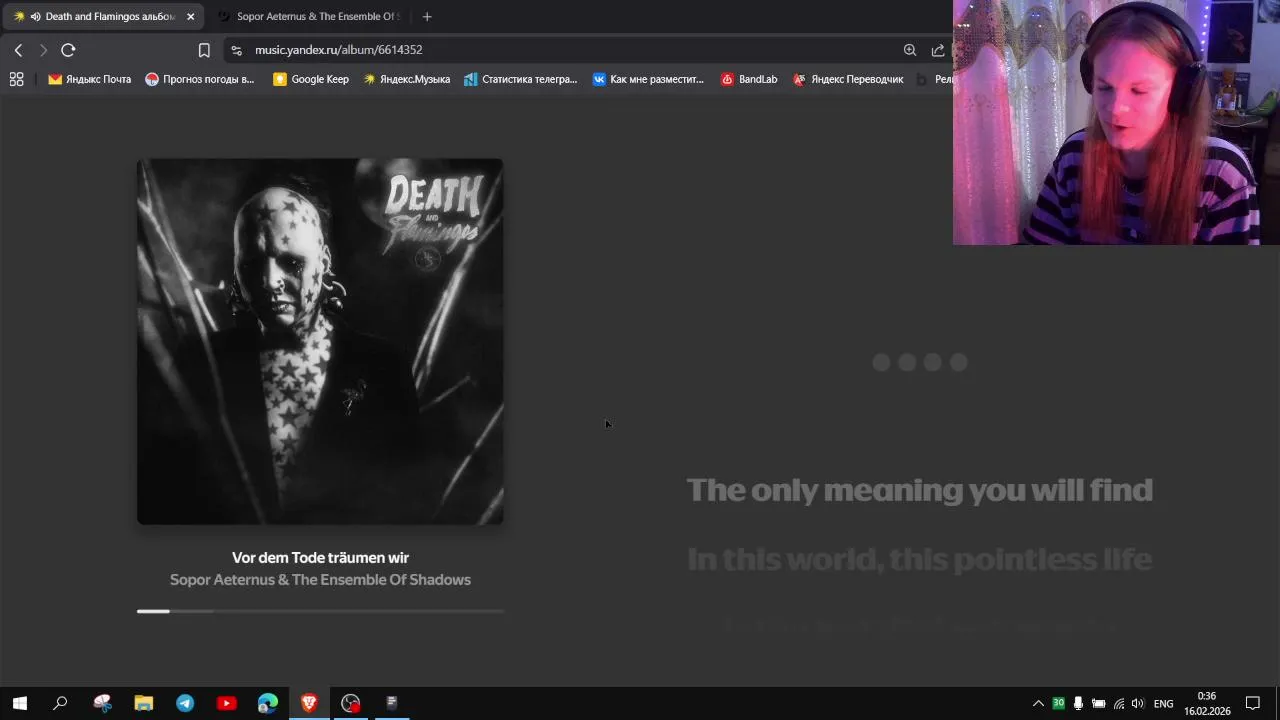This screenshot has height=720, width=1280.
Task: Open the Яндекс Переводчик bookmark
Action: (848, 79)
